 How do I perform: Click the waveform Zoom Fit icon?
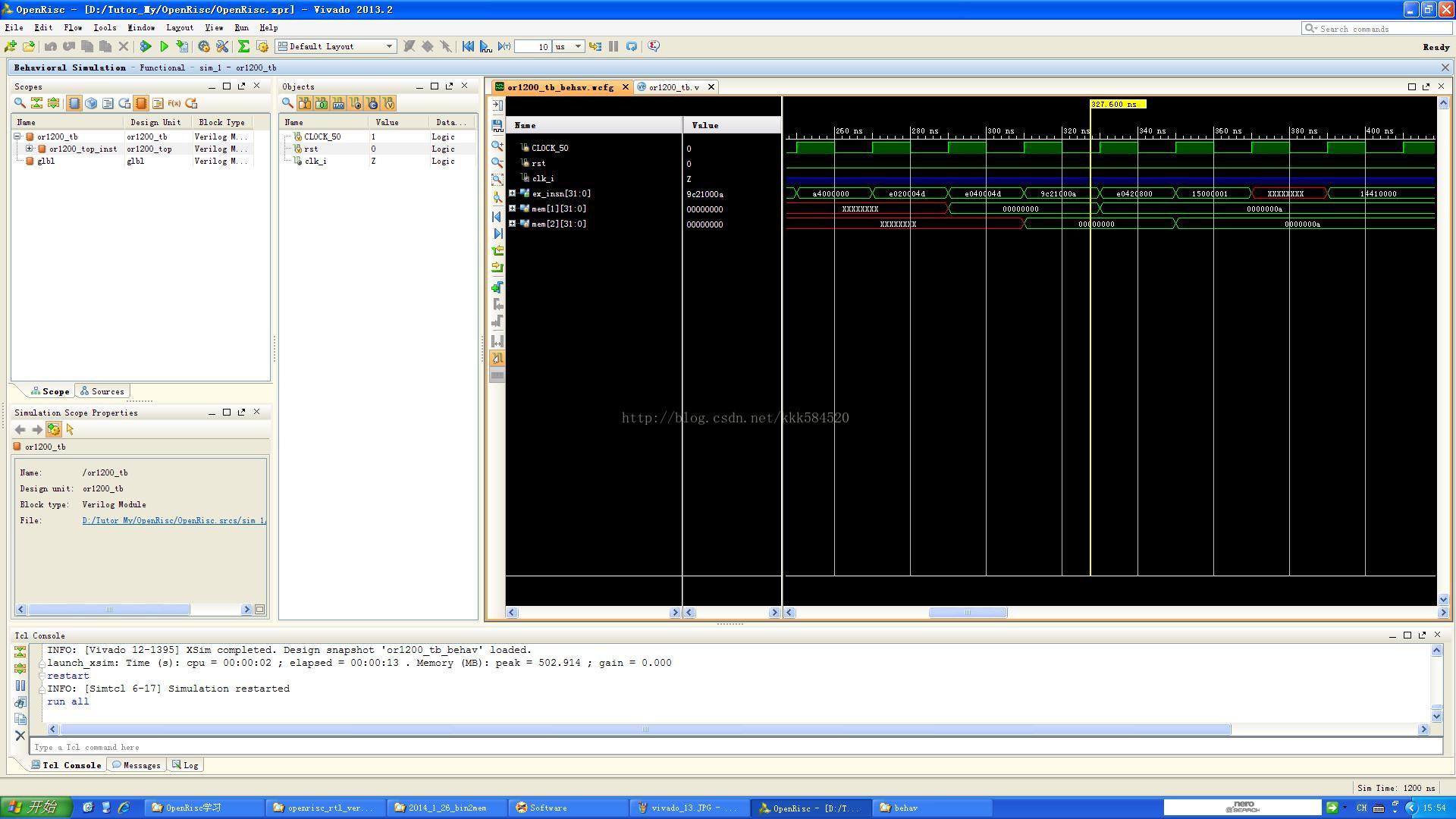497,180
